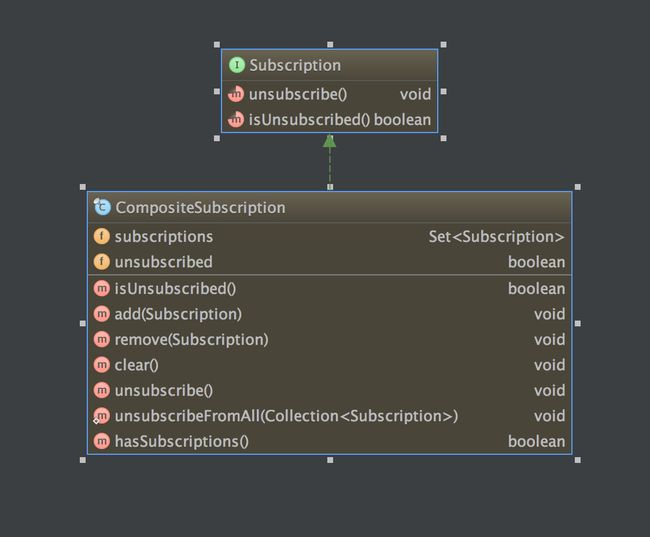The image size is (650, 537).
Task: Click the green interface icon beside Subscription
Action: click(x=237, y=65)
